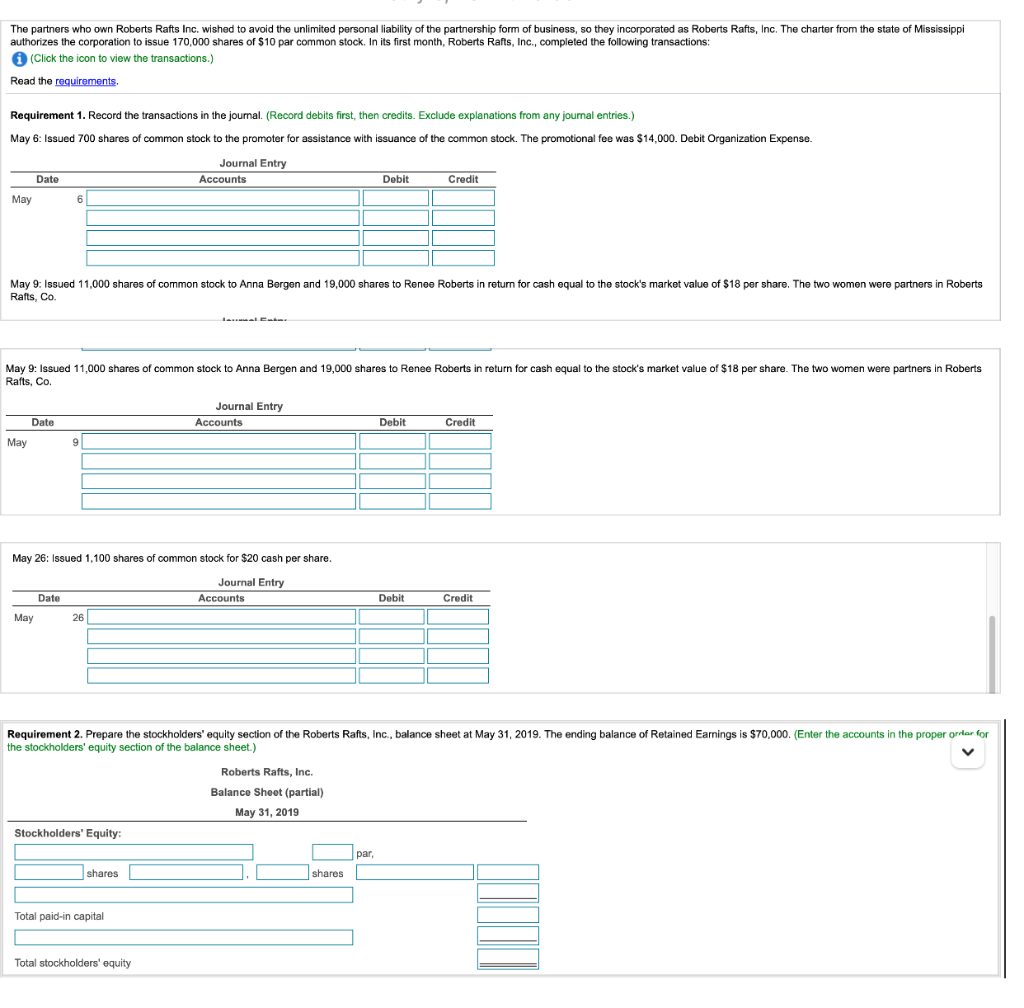Select the stock name field under Stockholders' Equity
The height and width of the screenshot is (1008, 1024).
(x=134, y=852)
